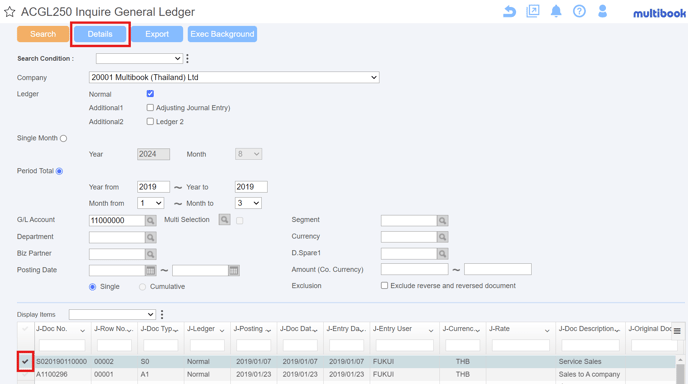Toggle row checkbox for A1100296
The image size is (688, 384).
(x=25, y=374)
